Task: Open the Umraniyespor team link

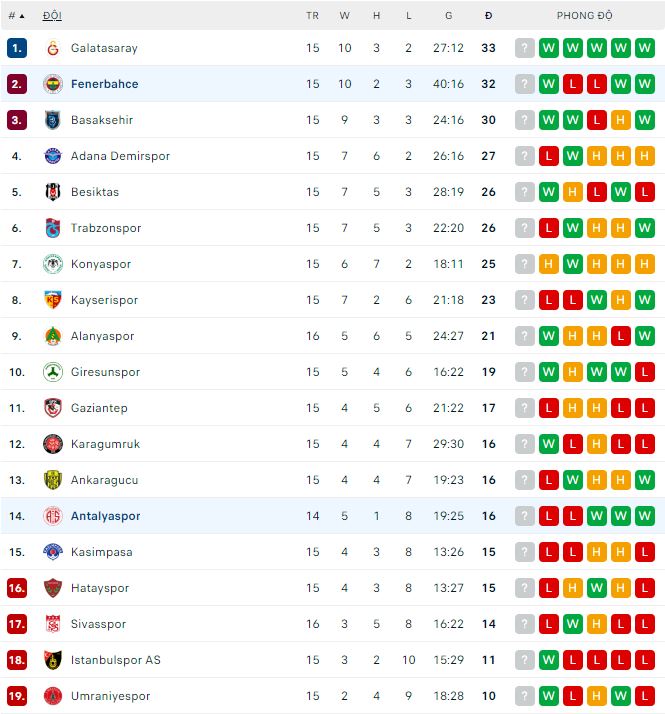Action: click(x=110, y=696)
